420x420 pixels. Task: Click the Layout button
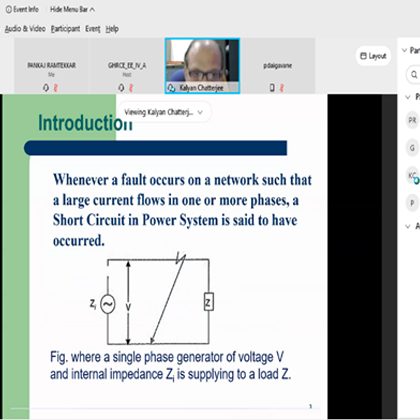pos(373,56)
